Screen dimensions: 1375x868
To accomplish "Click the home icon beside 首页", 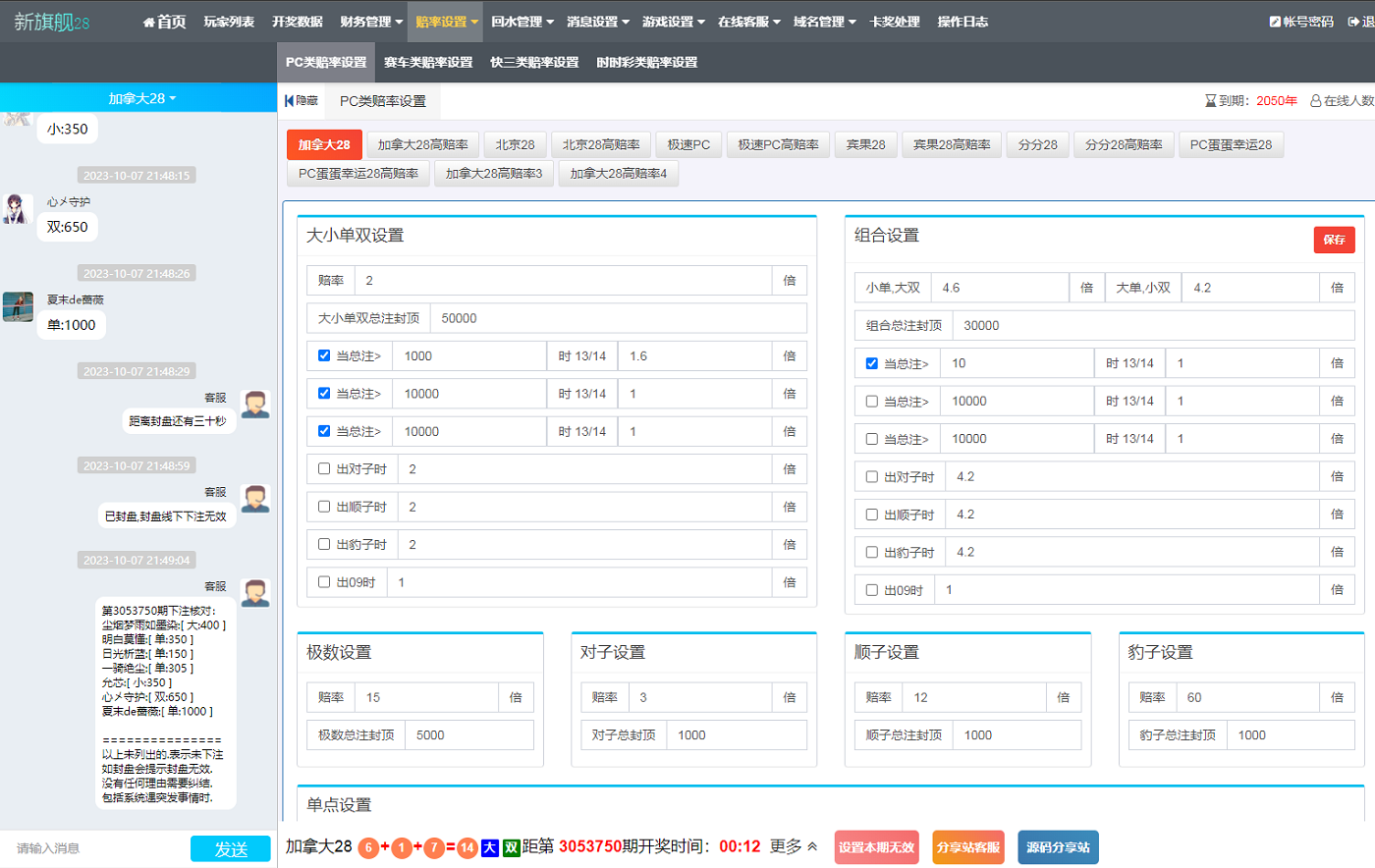I will tap(148, 22).
